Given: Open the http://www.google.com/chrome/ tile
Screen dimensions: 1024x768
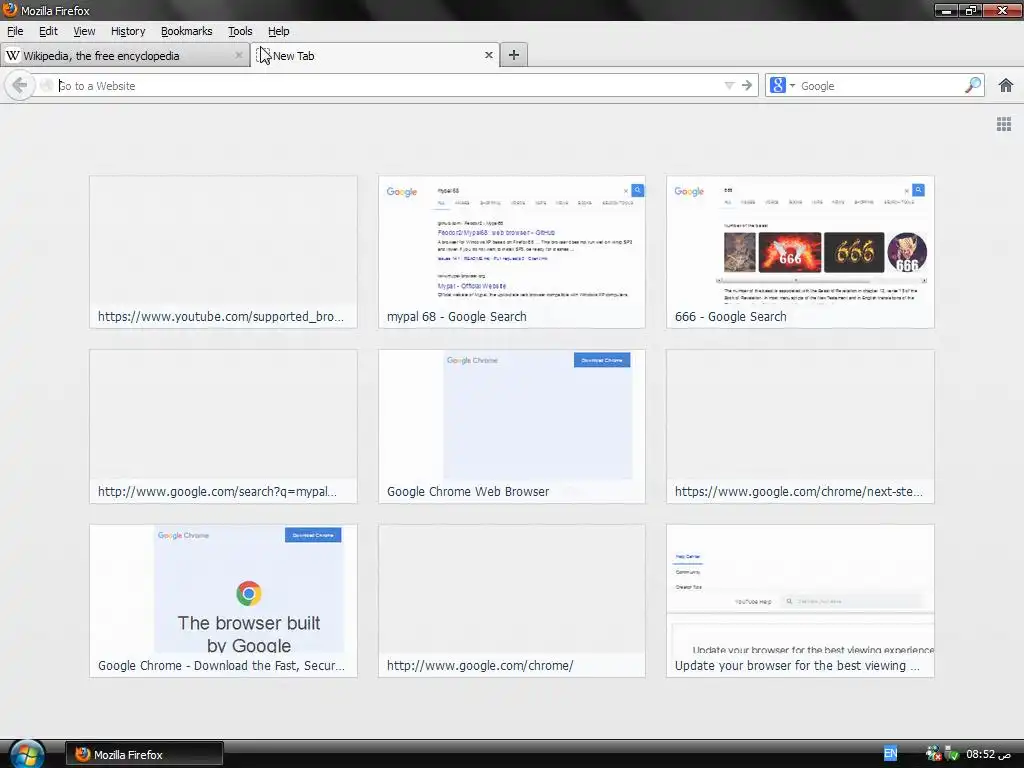Looking at the screenshot, I should click(512, 601).
